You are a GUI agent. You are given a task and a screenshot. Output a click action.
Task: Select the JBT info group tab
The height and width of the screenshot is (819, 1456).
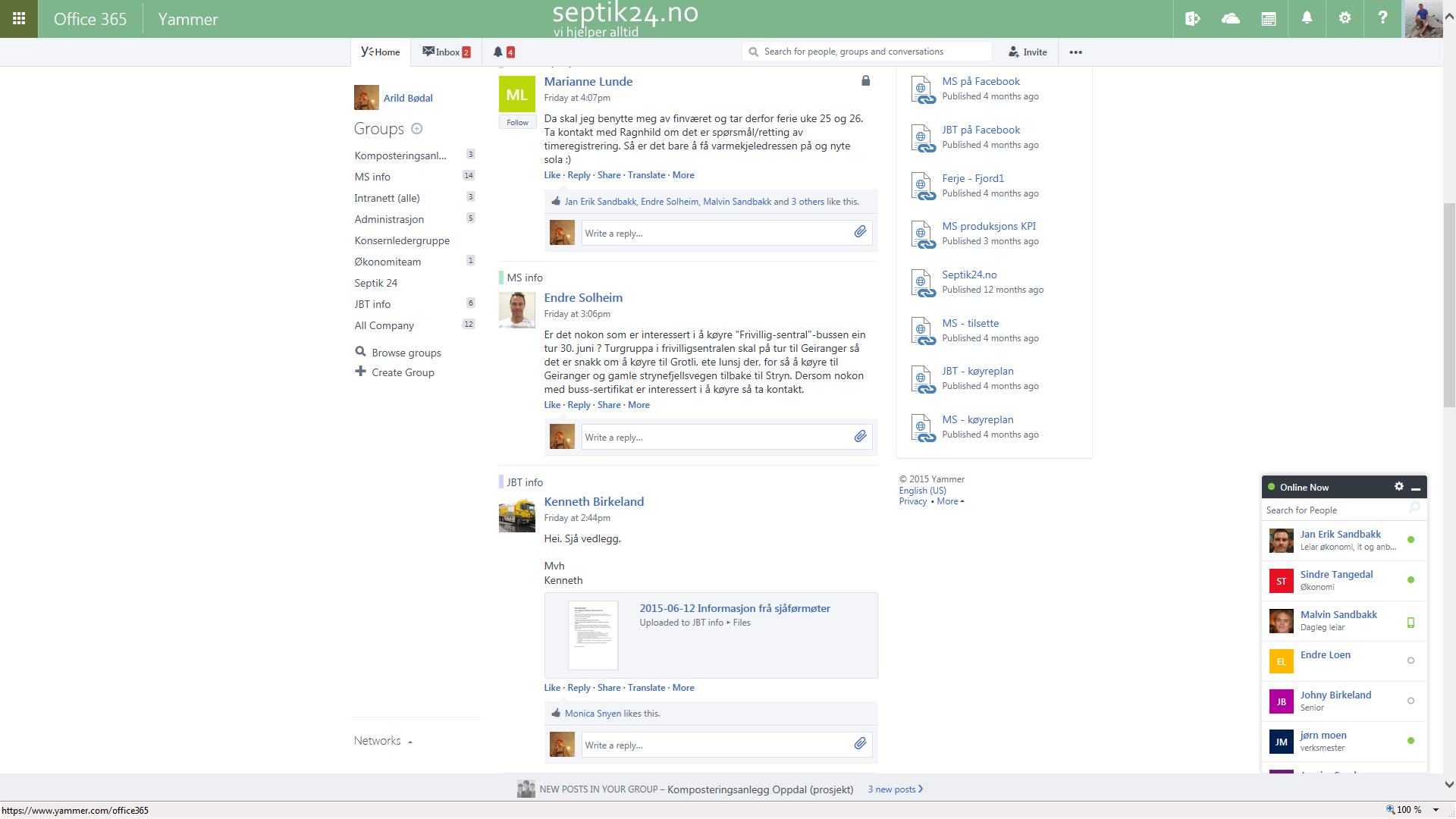373,304
